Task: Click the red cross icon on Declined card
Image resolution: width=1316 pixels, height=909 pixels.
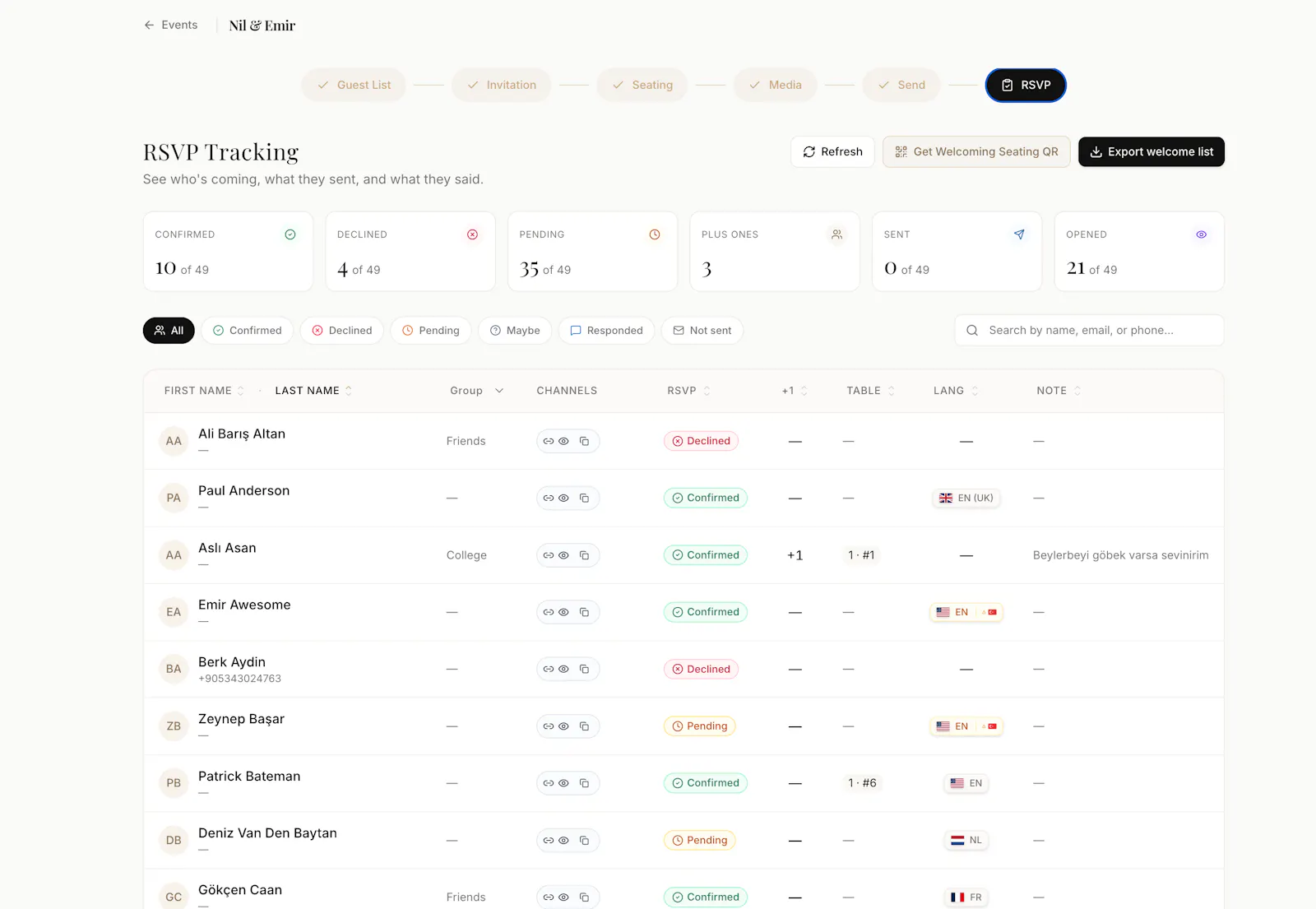Action: coord(472,234)
